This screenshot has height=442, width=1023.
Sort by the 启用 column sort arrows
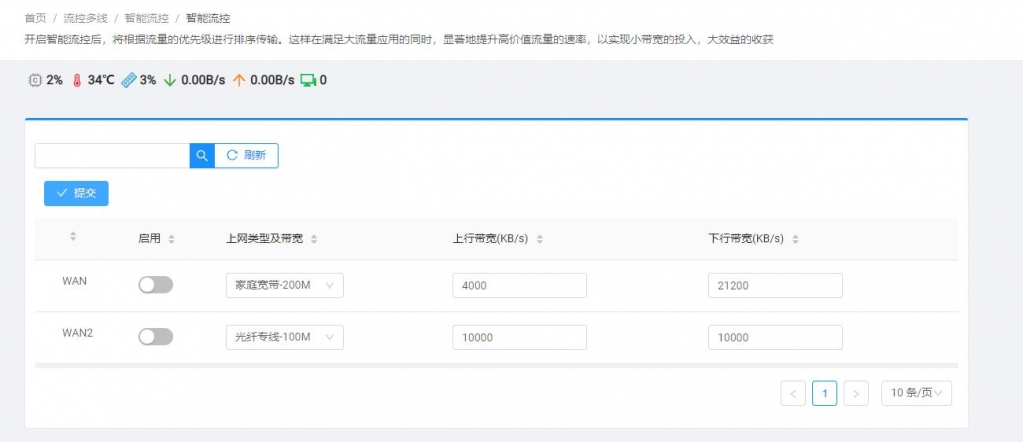click(171, 239)
